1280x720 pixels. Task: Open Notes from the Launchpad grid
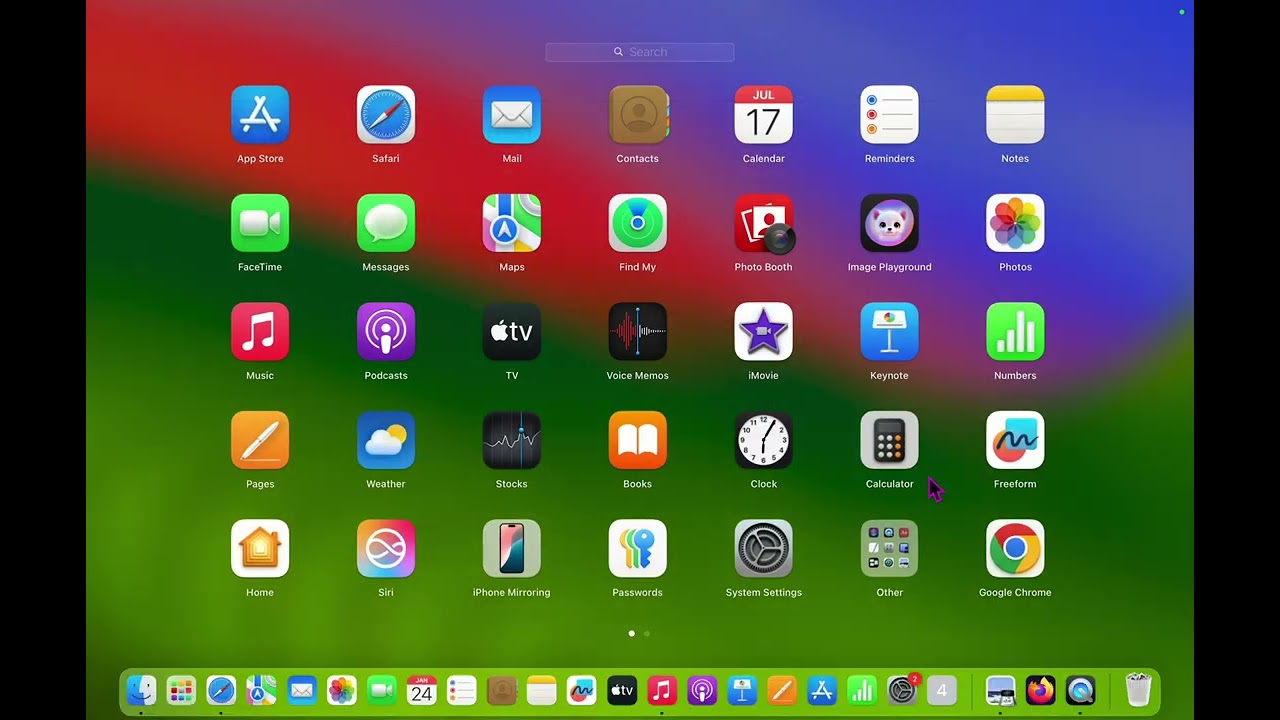click(1015, 115)
